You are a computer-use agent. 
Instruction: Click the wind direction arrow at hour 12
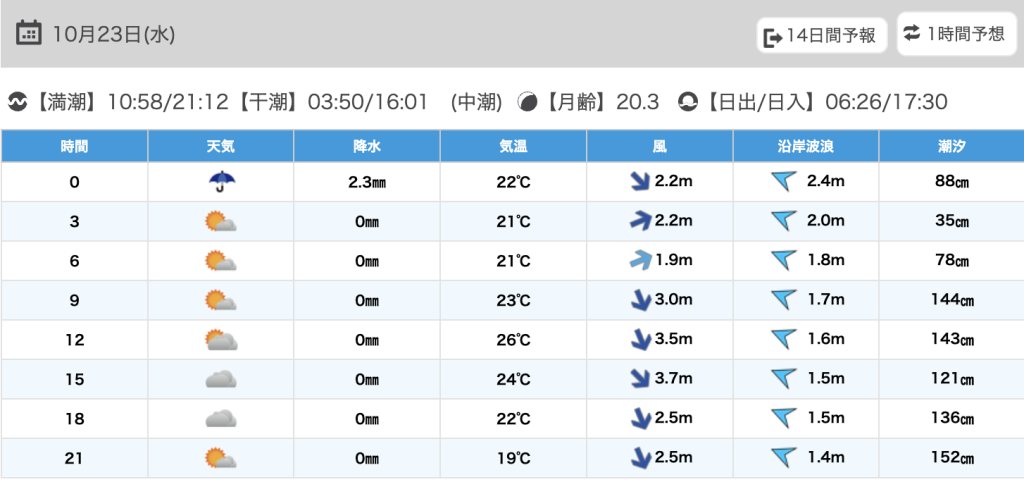coord(639,340)
